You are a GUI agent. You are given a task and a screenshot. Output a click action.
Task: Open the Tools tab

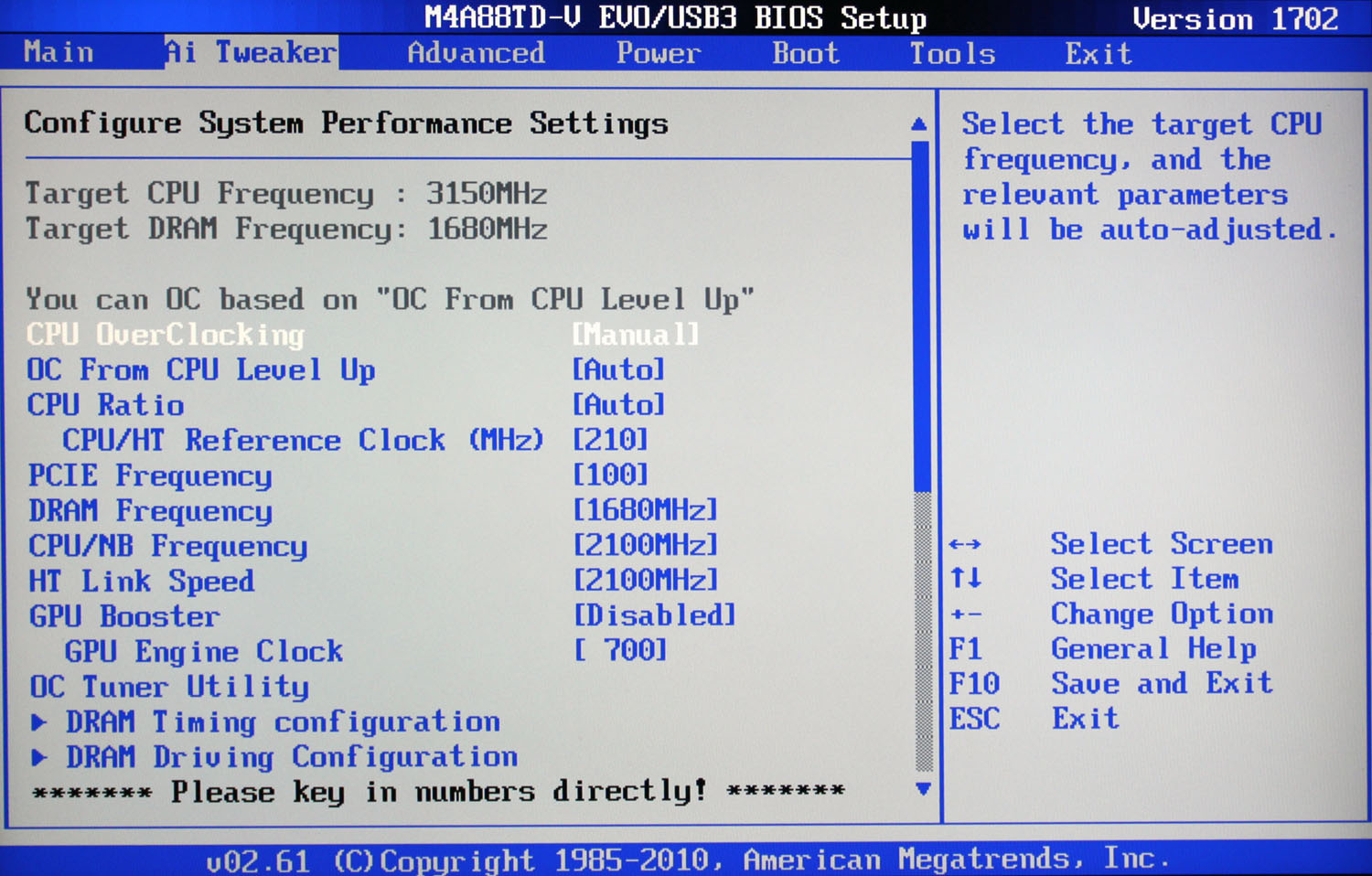coord(952,53)
